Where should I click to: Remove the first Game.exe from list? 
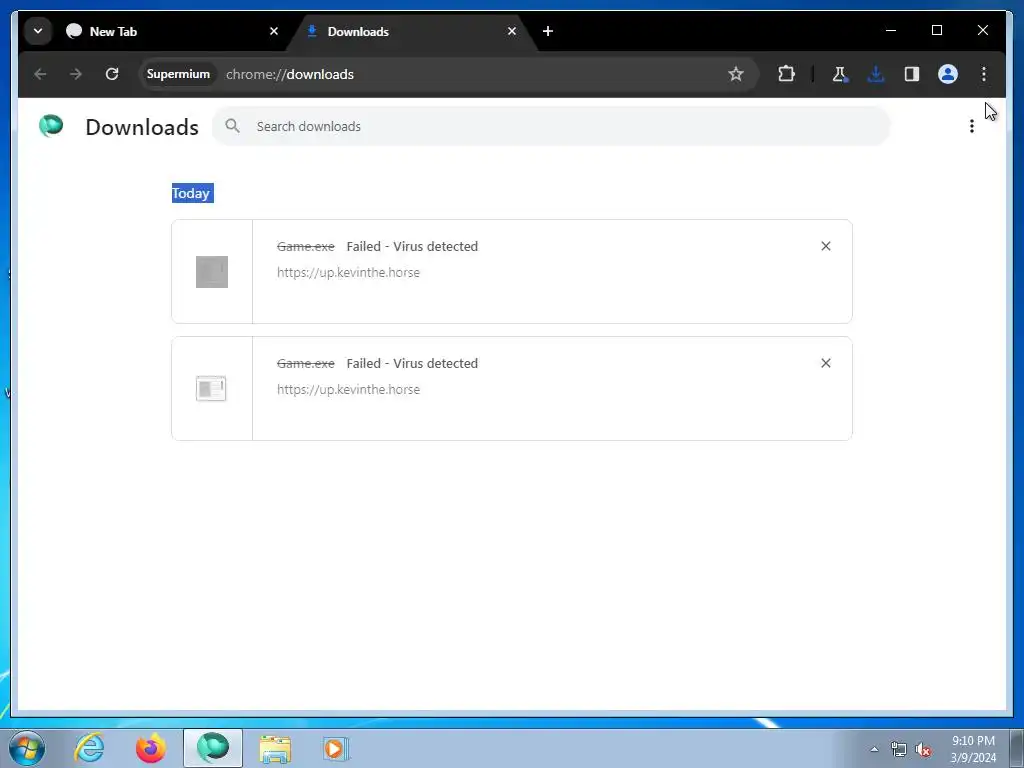click(x=825, y=246)
